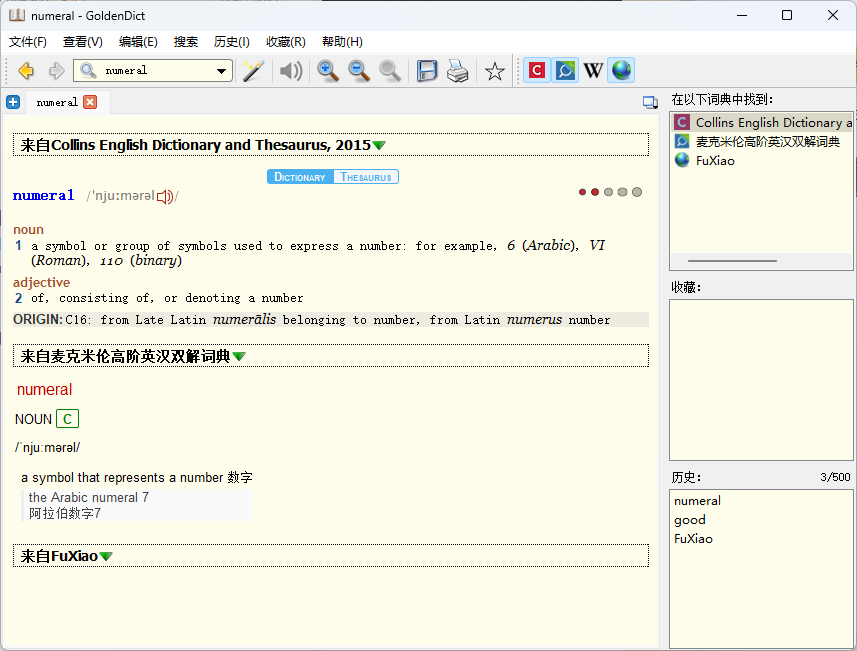This screenshot has height=651, width=857.
Task: Collapse the 麦克米伦高阶英汉双解词典 article
Action: (239, 356)
